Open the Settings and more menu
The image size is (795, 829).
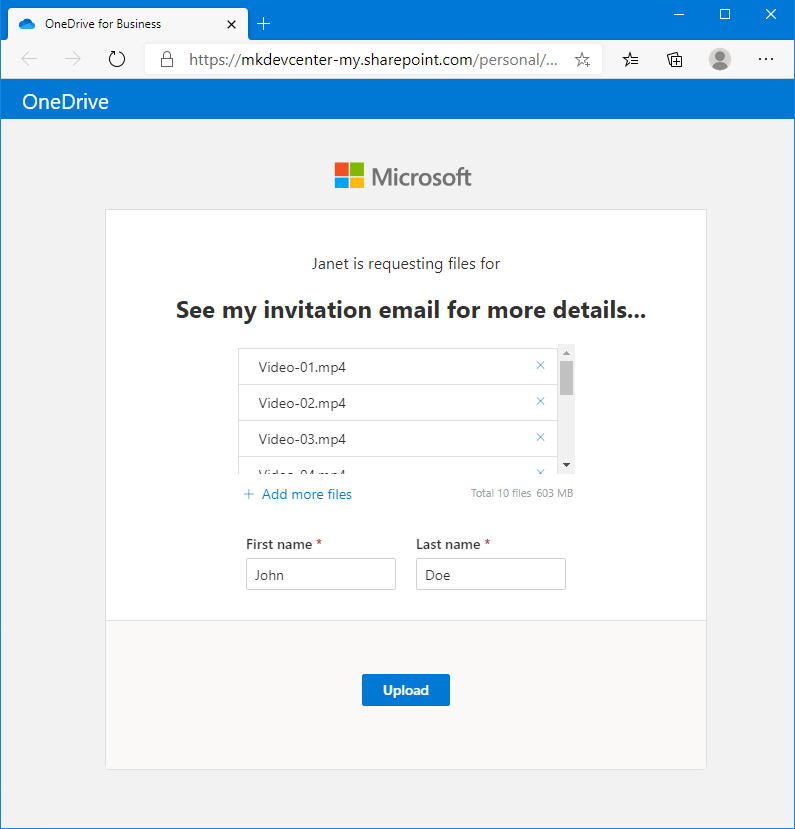pos(765,60)
